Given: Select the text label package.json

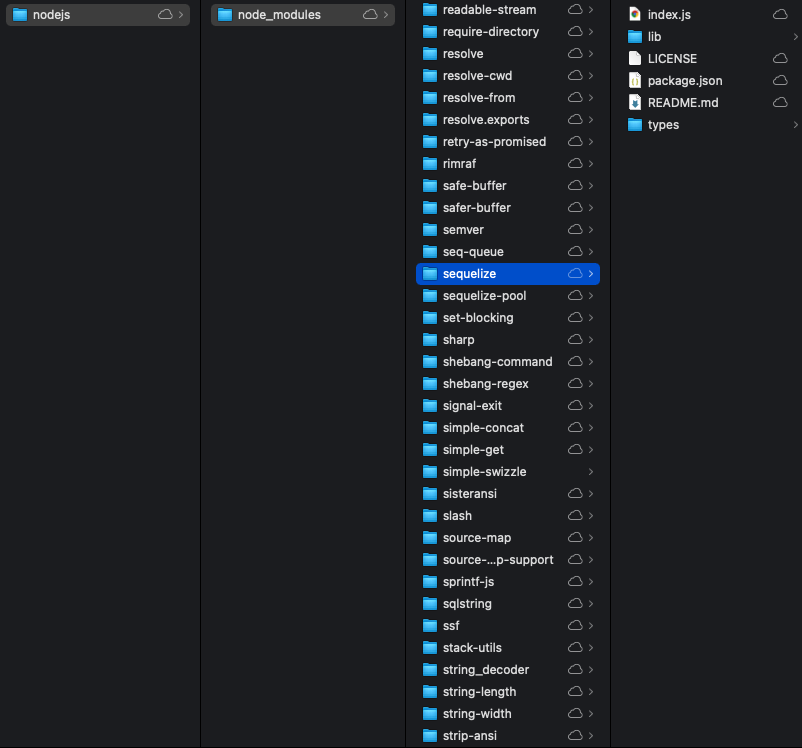Looking at the screenshot, I should click(x=685, y=81).
